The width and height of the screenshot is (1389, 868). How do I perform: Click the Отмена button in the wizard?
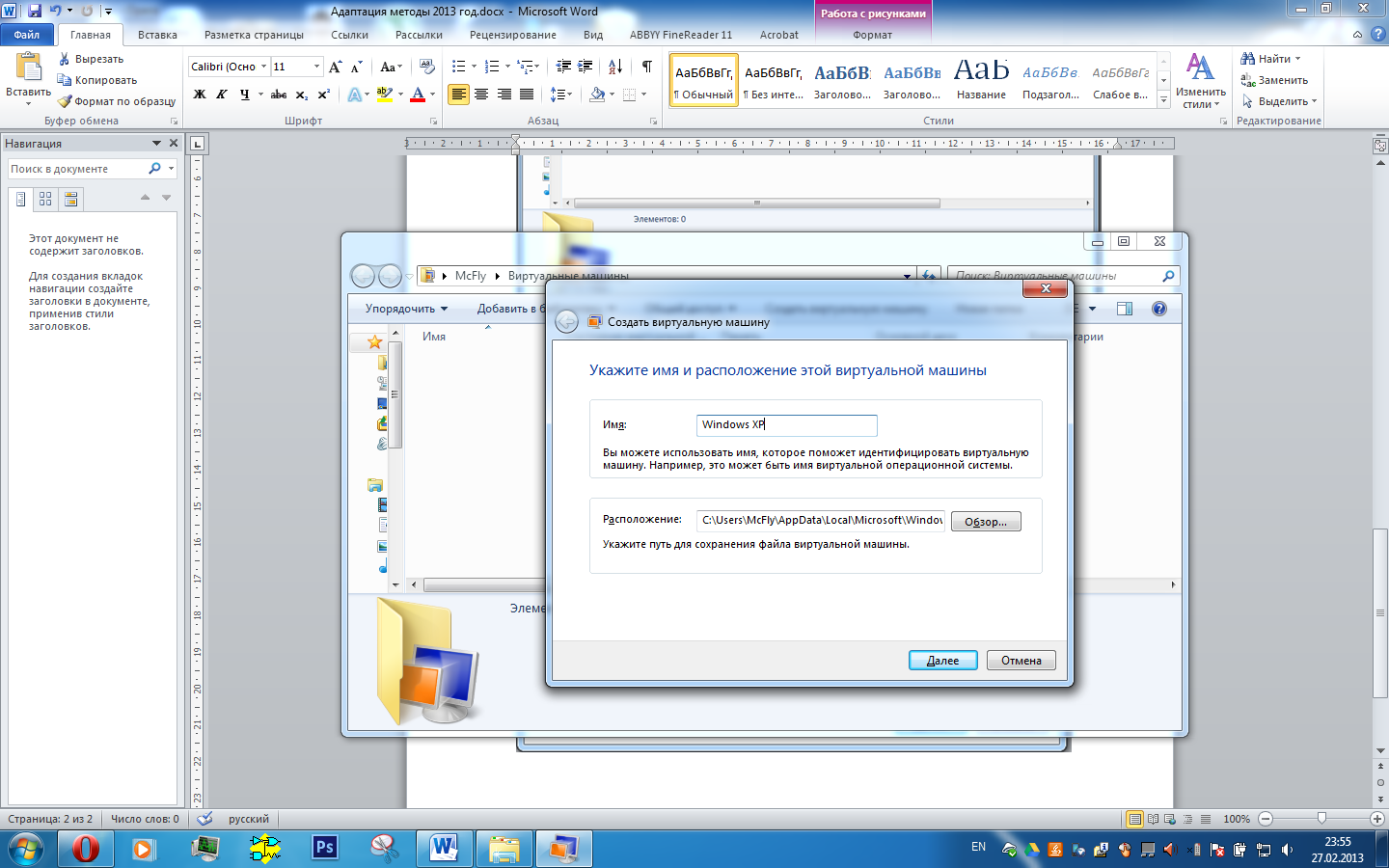click(1021, 661)
